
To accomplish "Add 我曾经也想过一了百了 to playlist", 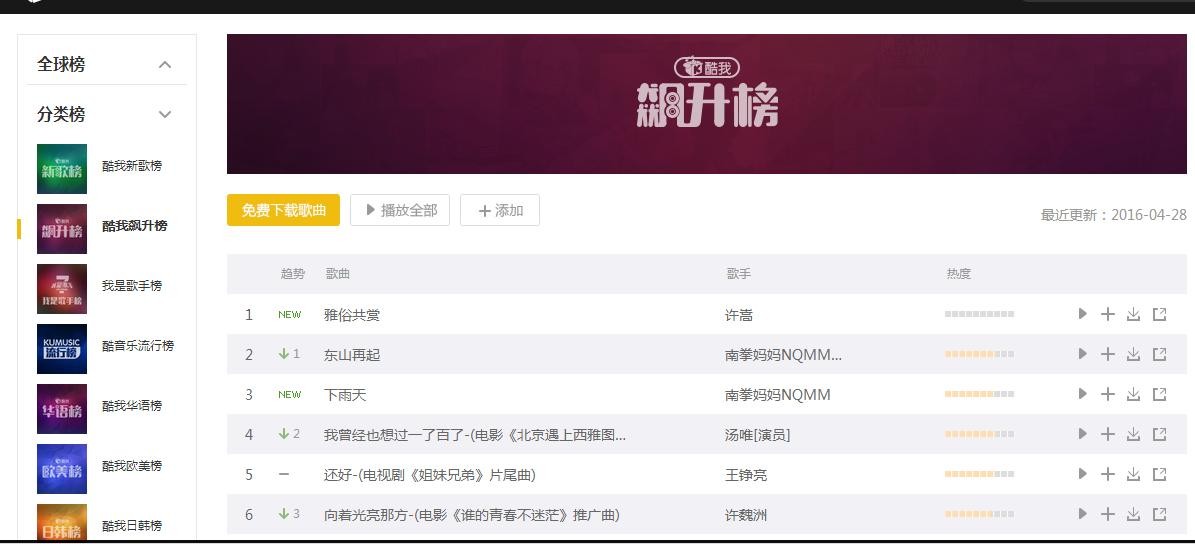I will pos(1108,434).
